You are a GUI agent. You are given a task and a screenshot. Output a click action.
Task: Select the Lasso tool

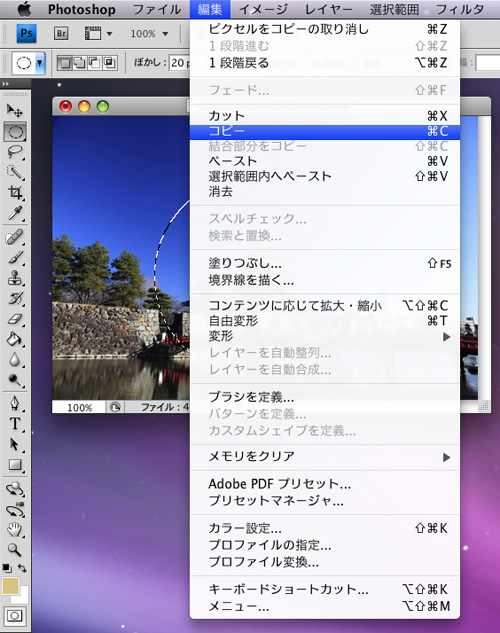(x=15, y=152)
